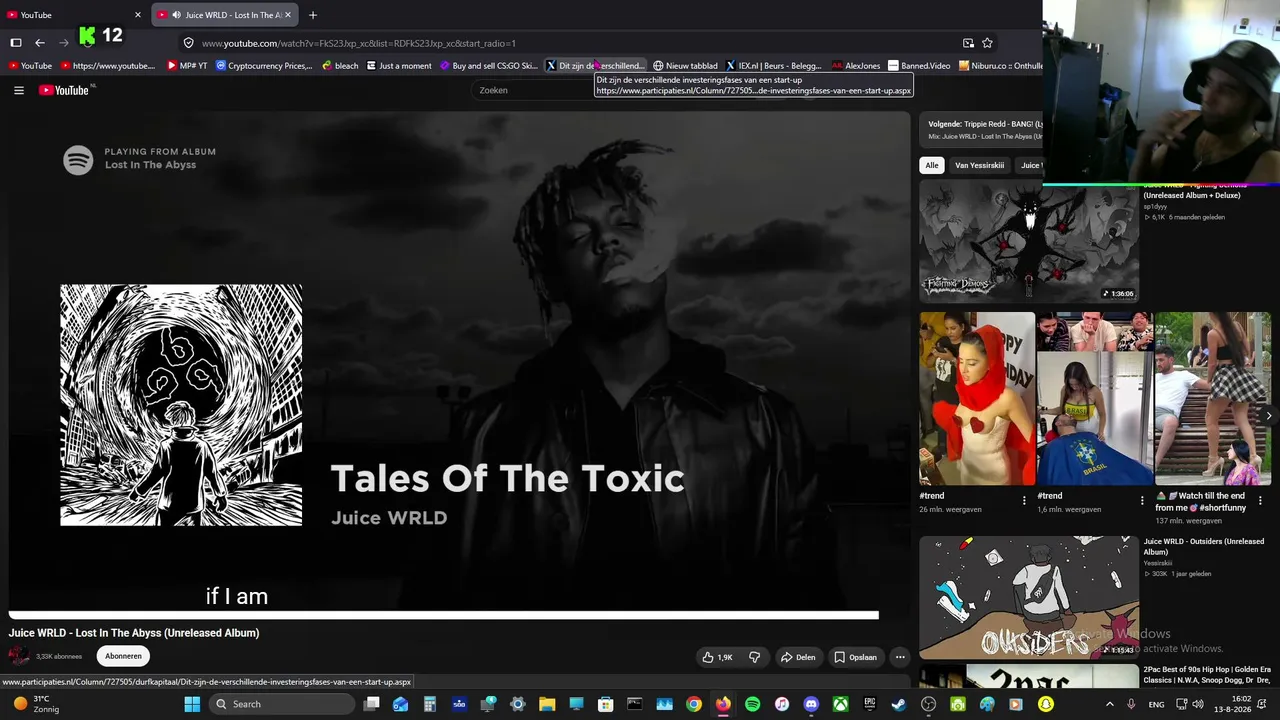The height and width of the screenshot is (720, 1280).
Task: Open the 'Buy and sell CS:GO Ski...' bookmark
Action: [489, 66]
